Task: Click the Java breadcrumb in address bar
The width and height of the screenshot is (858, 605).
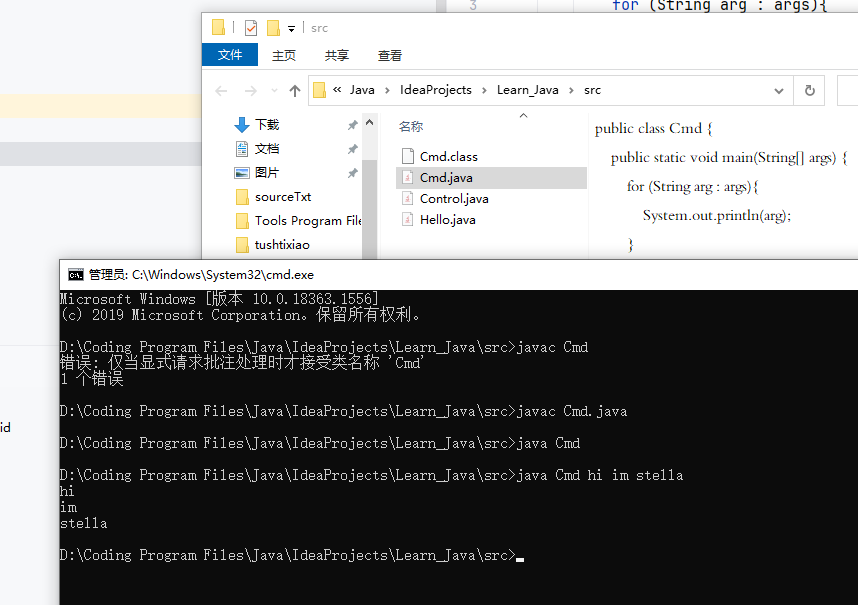Action: click(362, 90)
